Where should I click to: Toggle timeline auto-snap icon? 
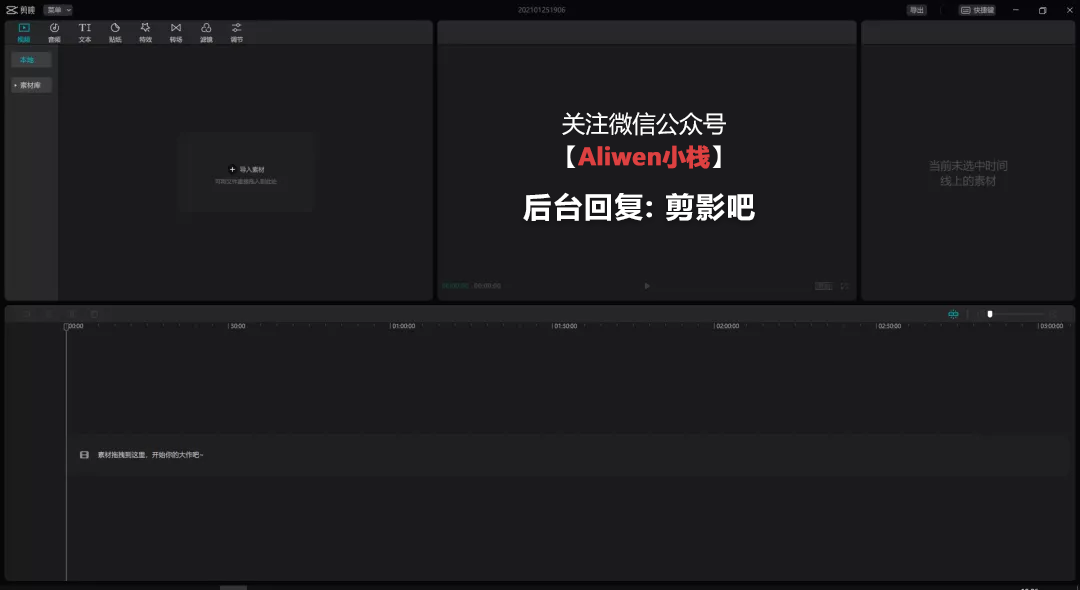click(x=953, y=314)
